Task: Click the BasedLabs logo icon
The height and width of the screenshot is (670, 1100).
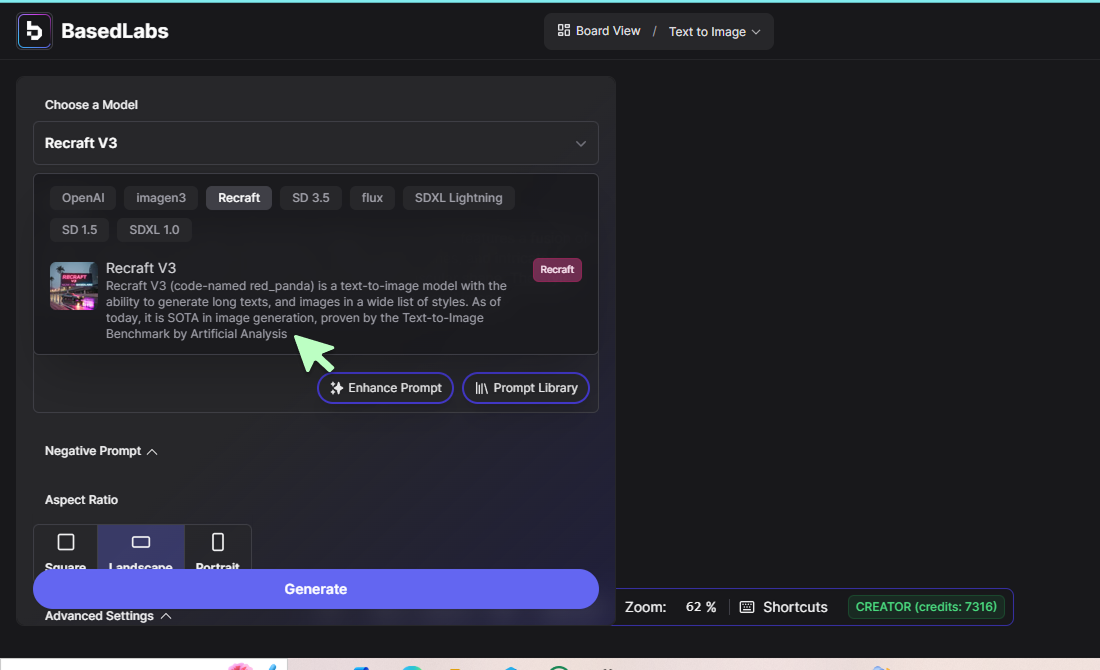Action: pos(35,31)
